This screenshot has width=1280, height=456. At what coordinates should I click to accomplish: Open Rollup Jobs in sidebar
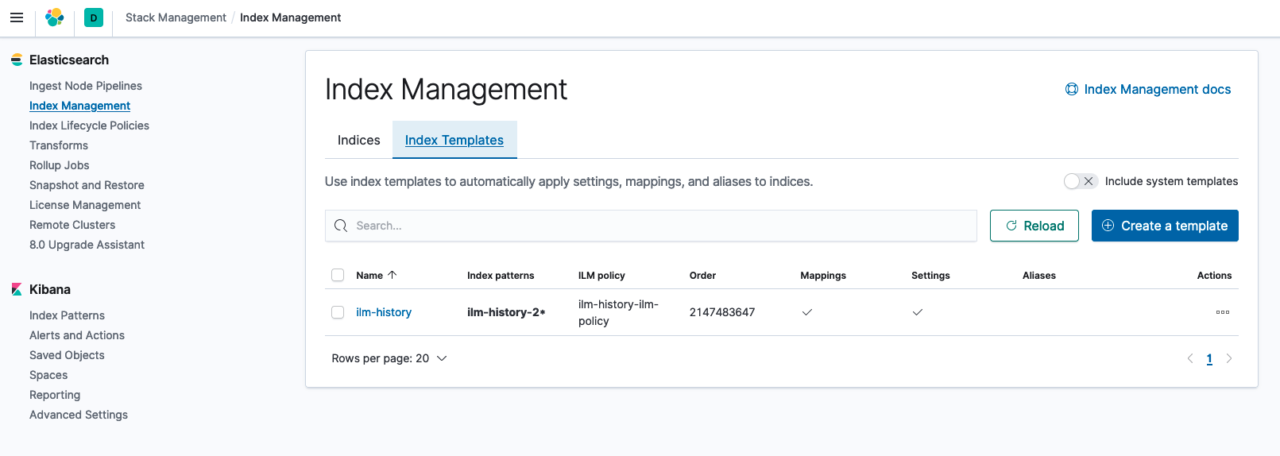59,166
